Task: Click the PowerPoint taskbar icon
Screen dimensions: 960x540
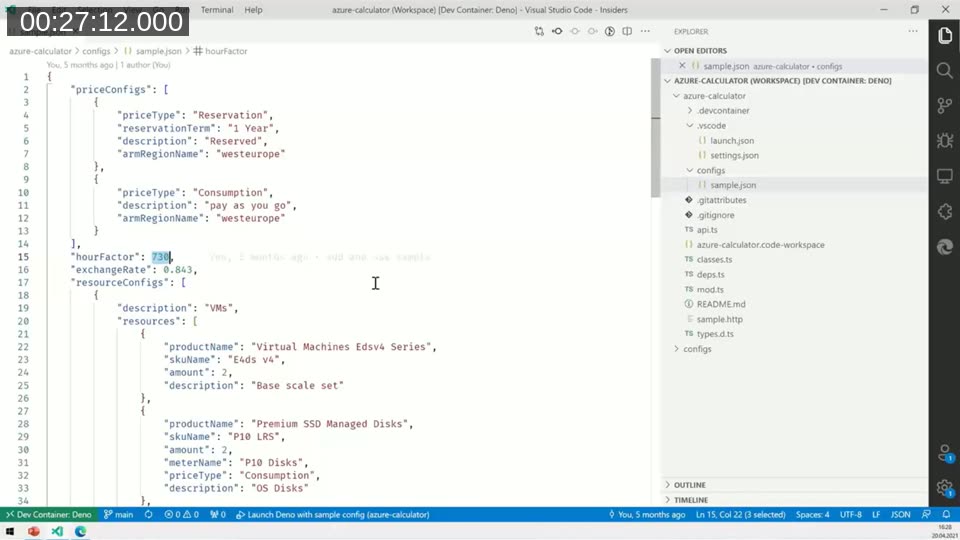Action: [x=34, y=531]
